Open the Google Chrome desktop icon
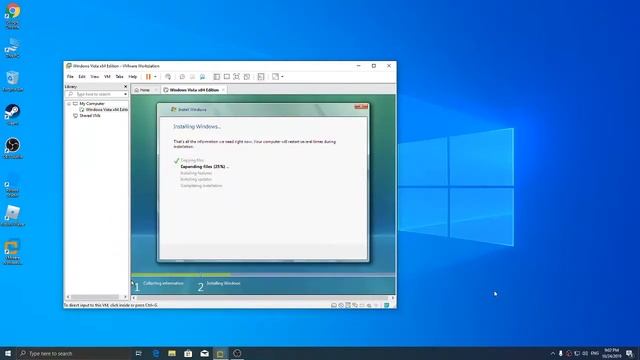 pyautogui.click(x=13, y=16)
